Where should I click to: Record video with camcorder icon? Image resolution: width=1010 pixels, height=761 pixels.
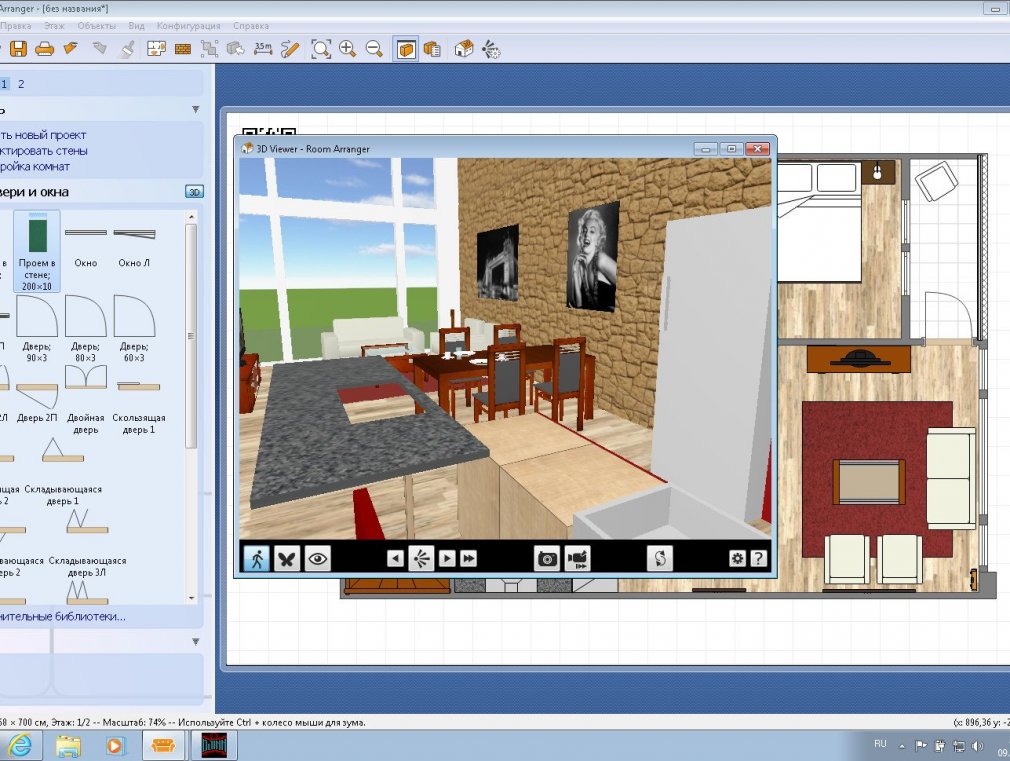pyautogui.click(x=578, y=558)
